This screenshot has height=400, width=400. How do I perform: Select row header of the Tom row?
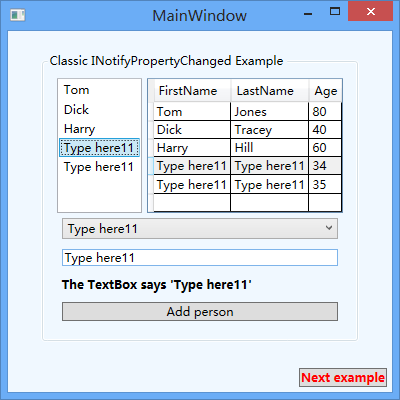click(x=151, y=112)
